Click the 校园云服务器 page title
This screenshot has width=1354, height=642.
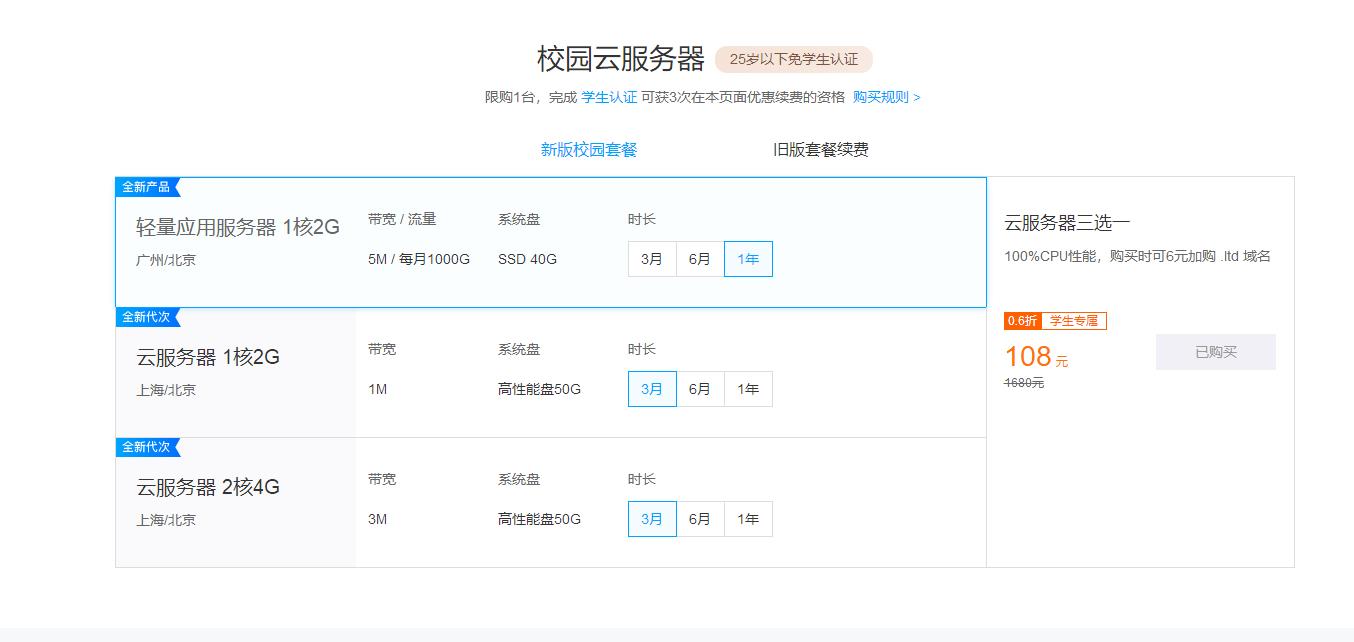pyautogui.click(x=621, y=59)
